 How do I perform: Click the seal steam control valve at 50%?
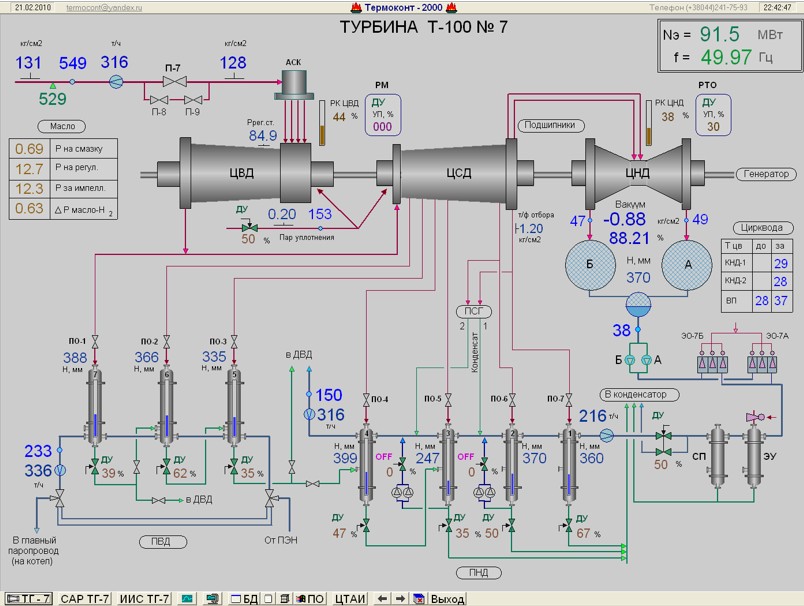pos(248,227)
